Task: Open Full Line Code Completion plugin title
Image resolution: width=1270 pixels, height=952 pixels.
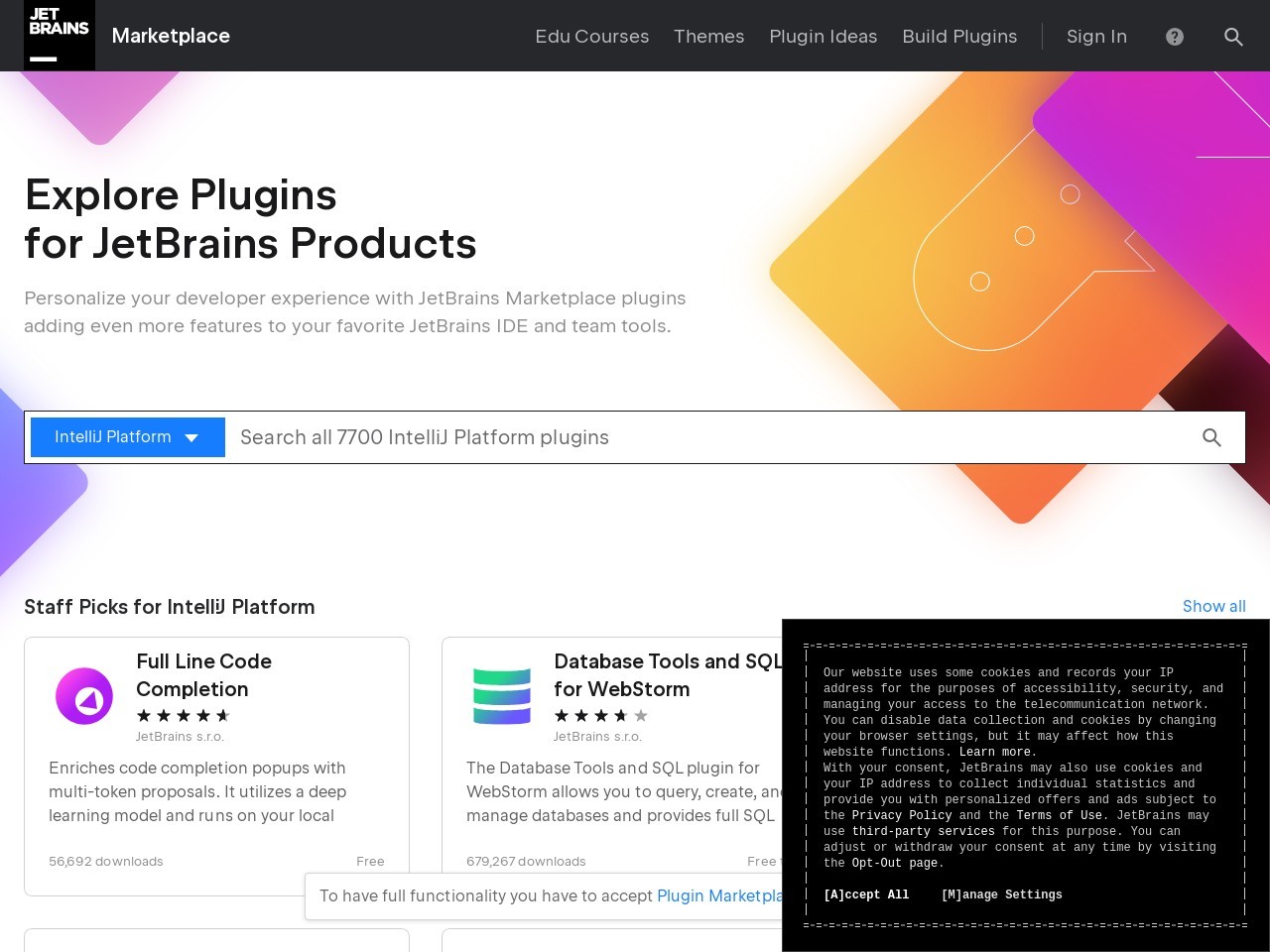Action: (x=203, y=675)
